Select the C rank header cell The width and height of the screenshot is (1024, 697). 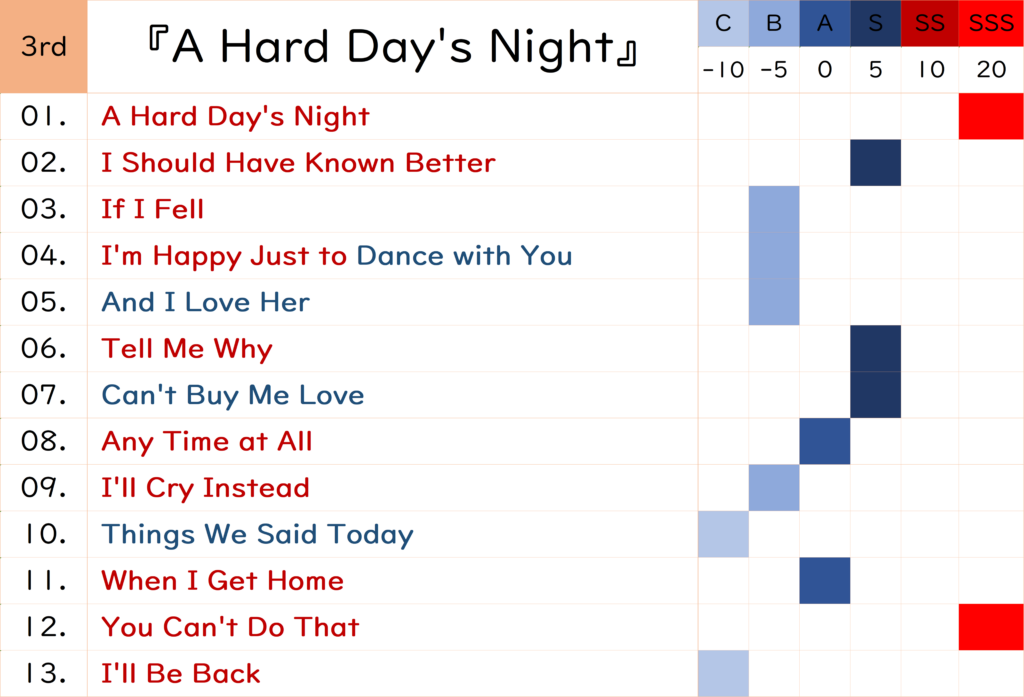coord(723,24)
